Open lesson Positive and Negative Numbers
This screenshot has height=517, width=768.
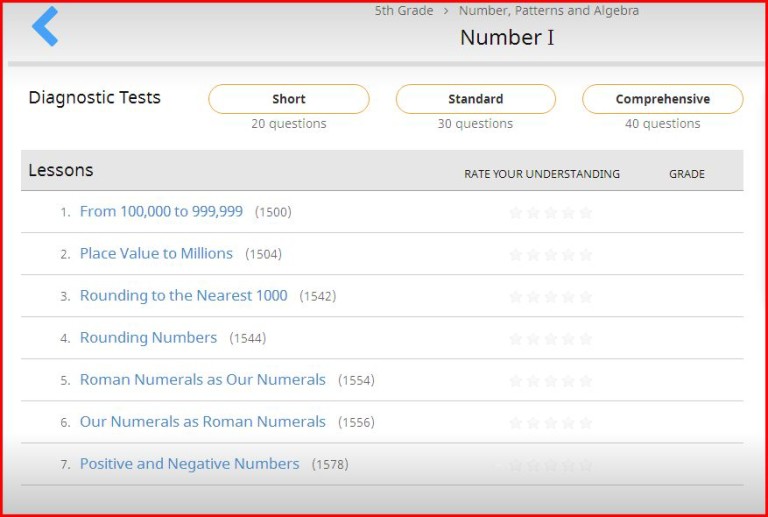point(190,464)
